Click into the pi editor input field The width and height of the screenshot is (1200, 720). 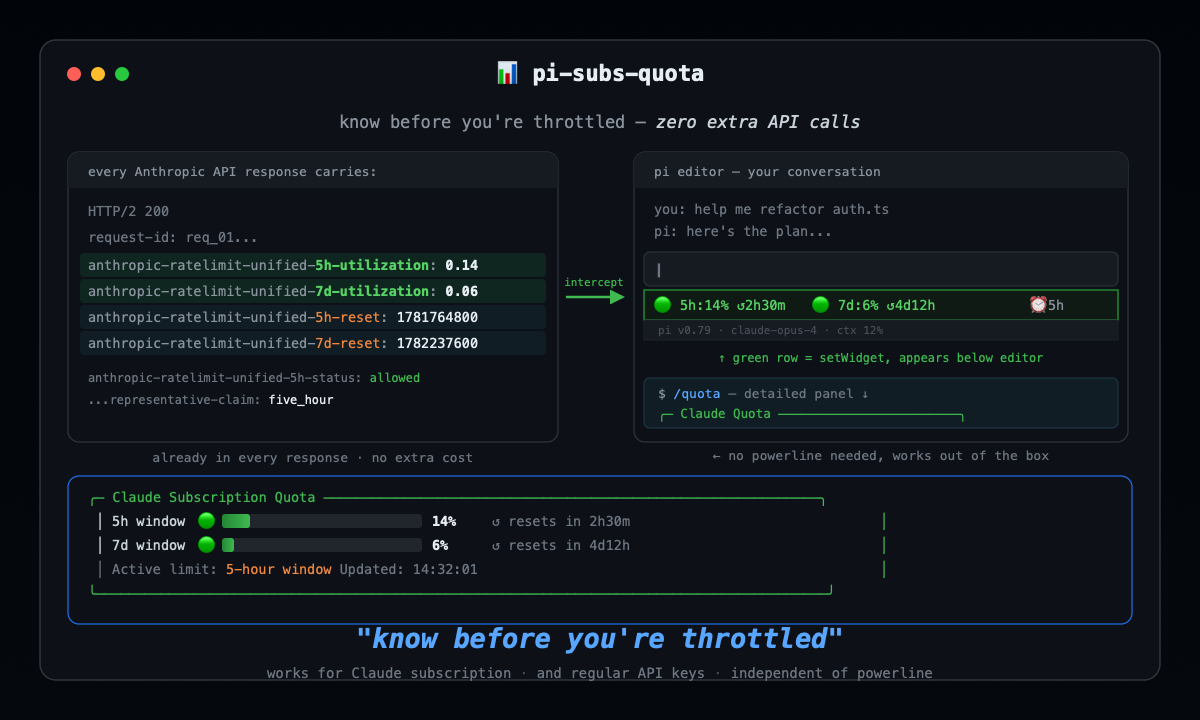tap(881, 269)
